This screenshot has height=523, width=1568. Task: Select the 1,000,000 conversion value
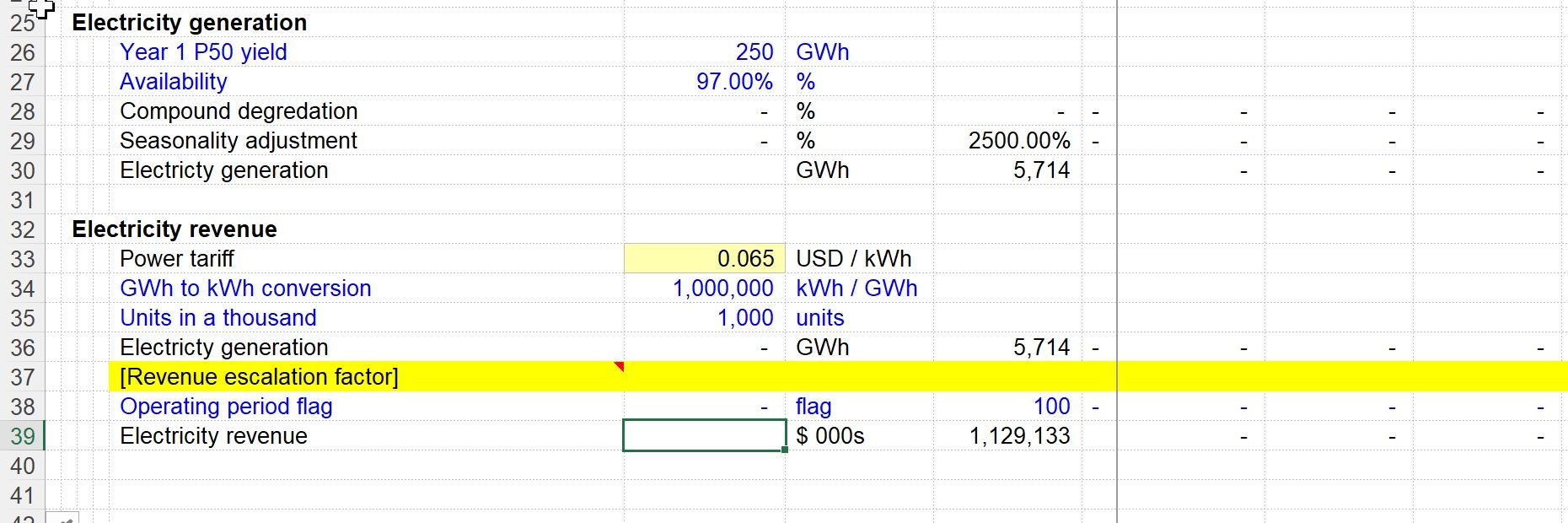(x=723, y=288)
